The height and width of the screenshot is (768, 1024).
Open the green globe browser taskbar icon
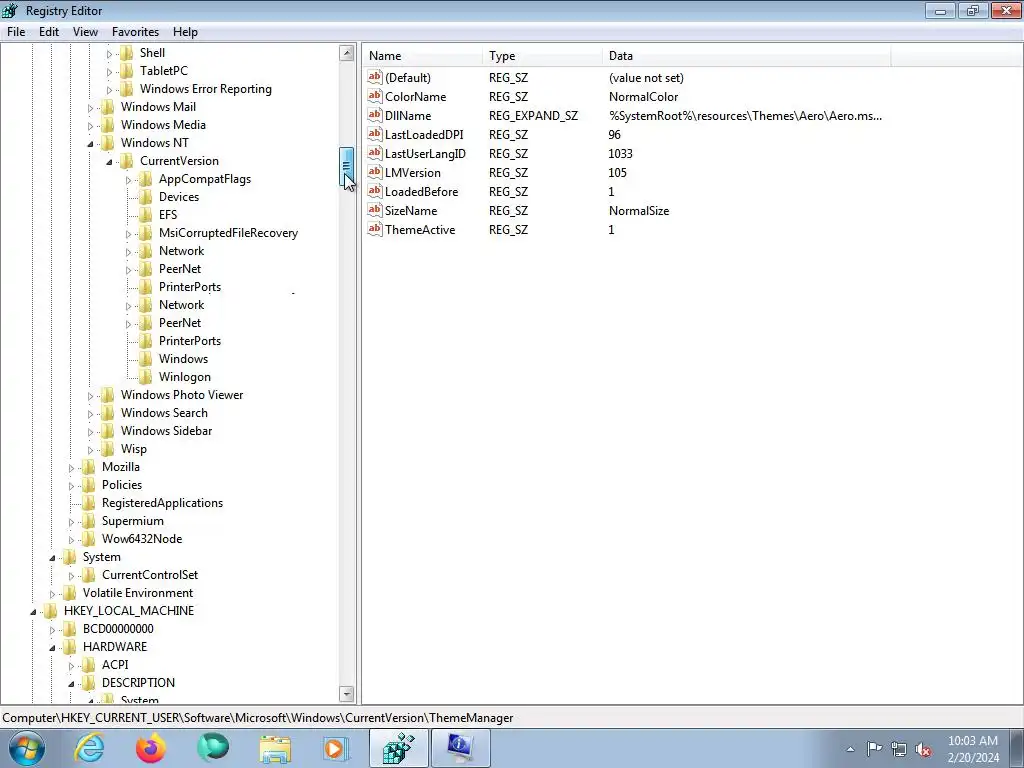tap(213, 748)
